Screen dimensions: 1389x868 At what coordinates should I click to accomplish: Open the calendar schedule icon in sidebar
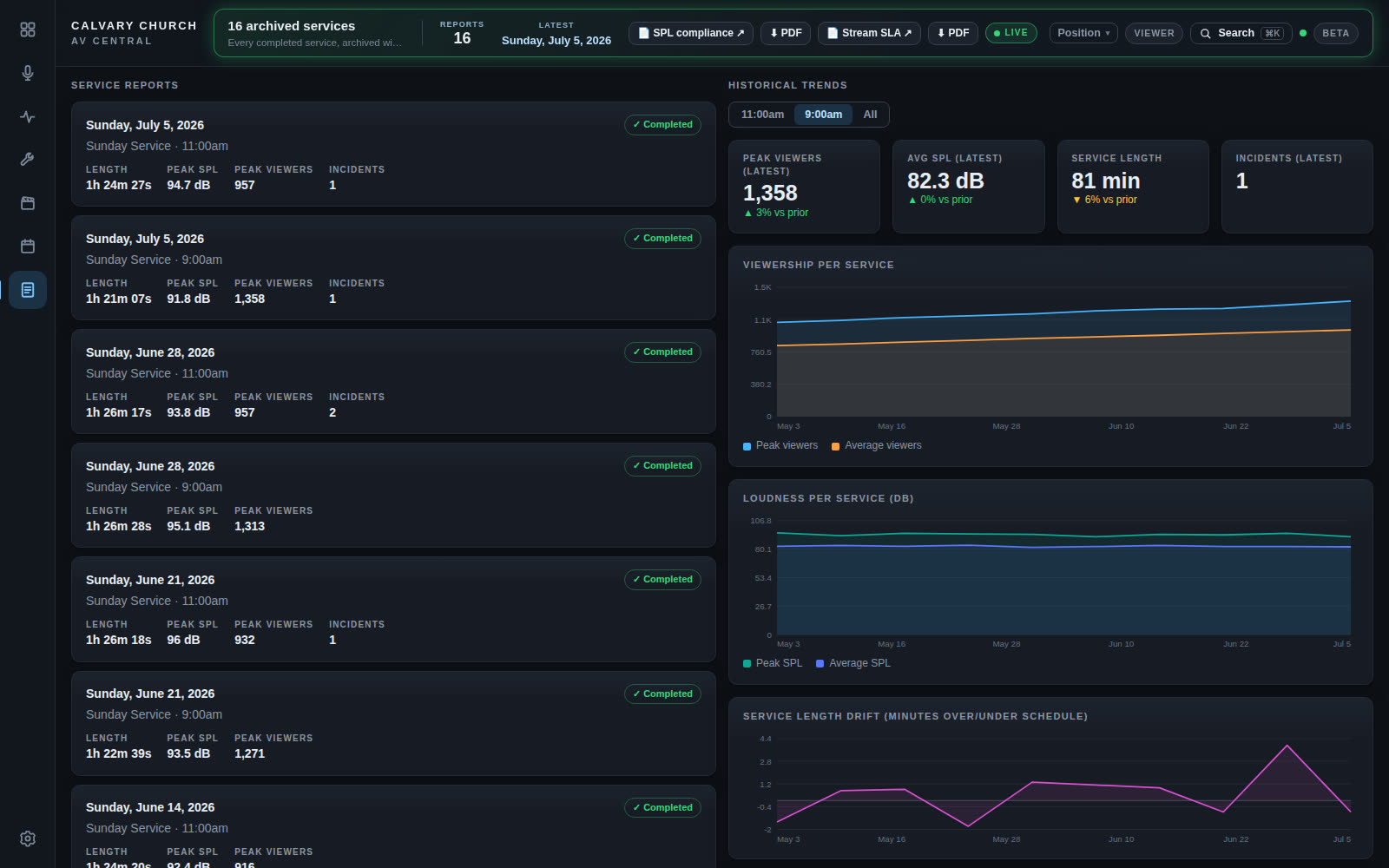[28, 247]
